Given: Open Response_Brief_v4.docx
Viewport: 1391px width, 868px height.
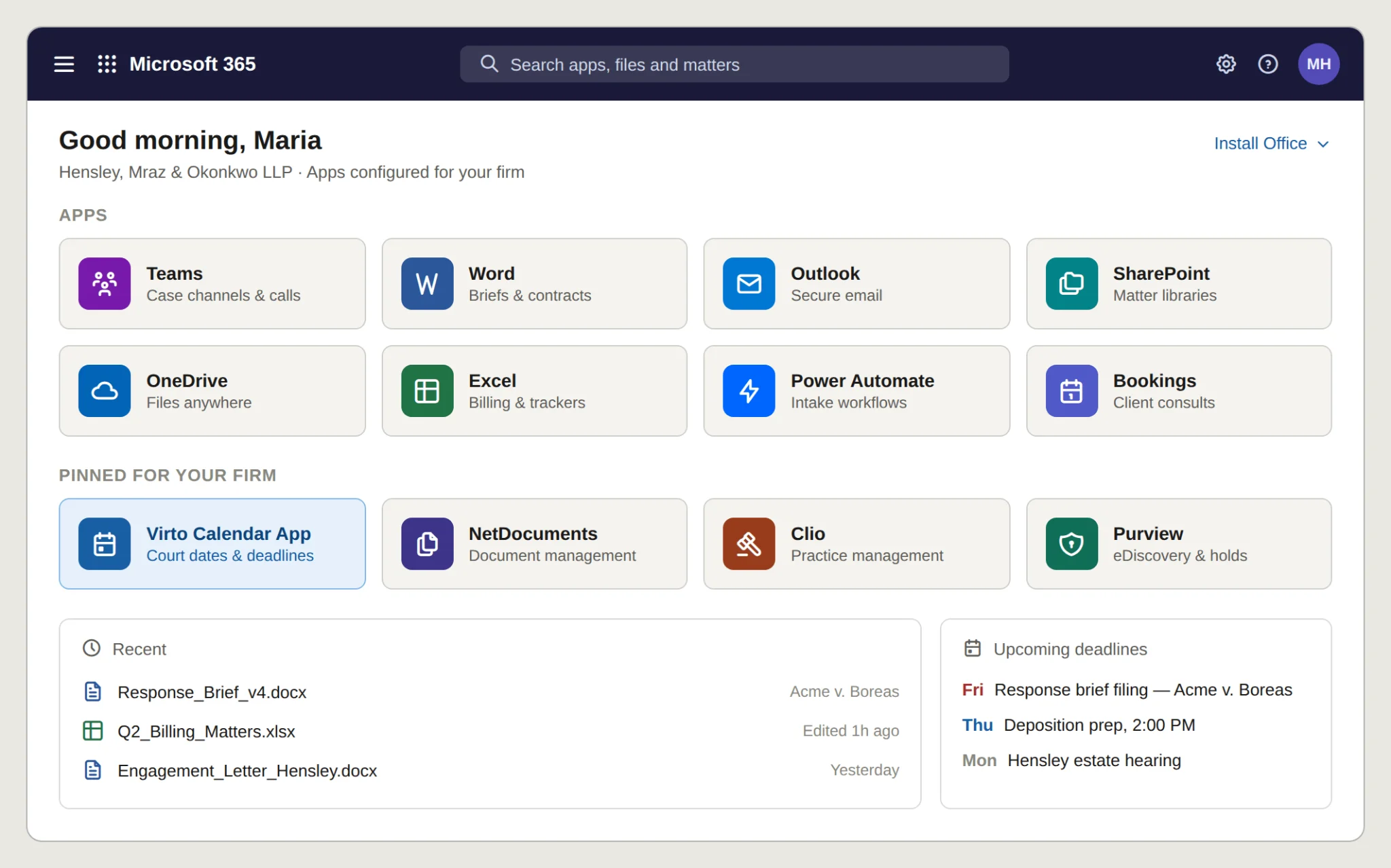Looking at the screenshot, I should coord(212,692).
